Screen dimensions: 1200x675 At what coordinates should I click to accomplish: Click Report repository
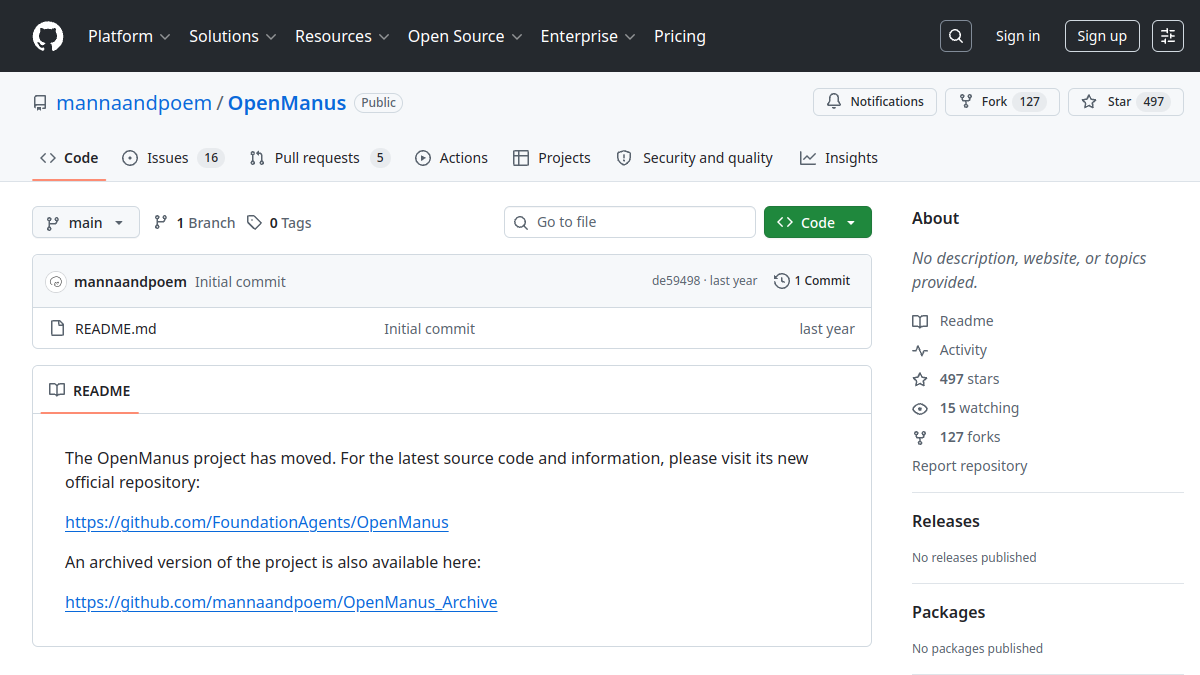pos(970,466)
